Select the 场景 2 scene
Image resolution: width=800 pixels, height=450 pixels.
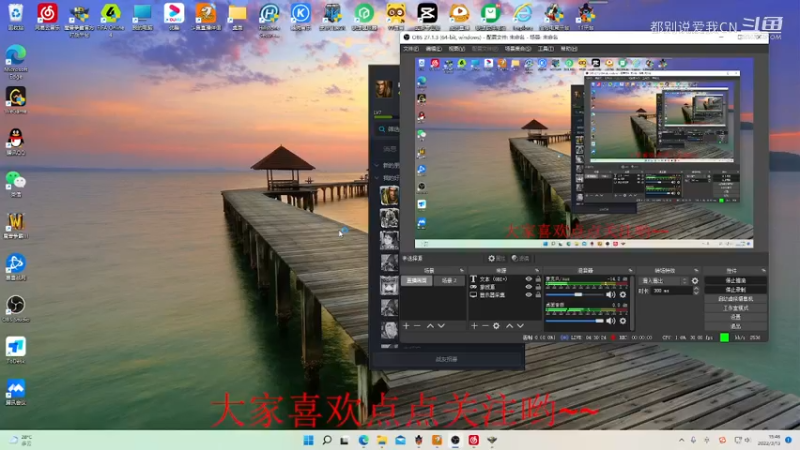pos(449,281)
